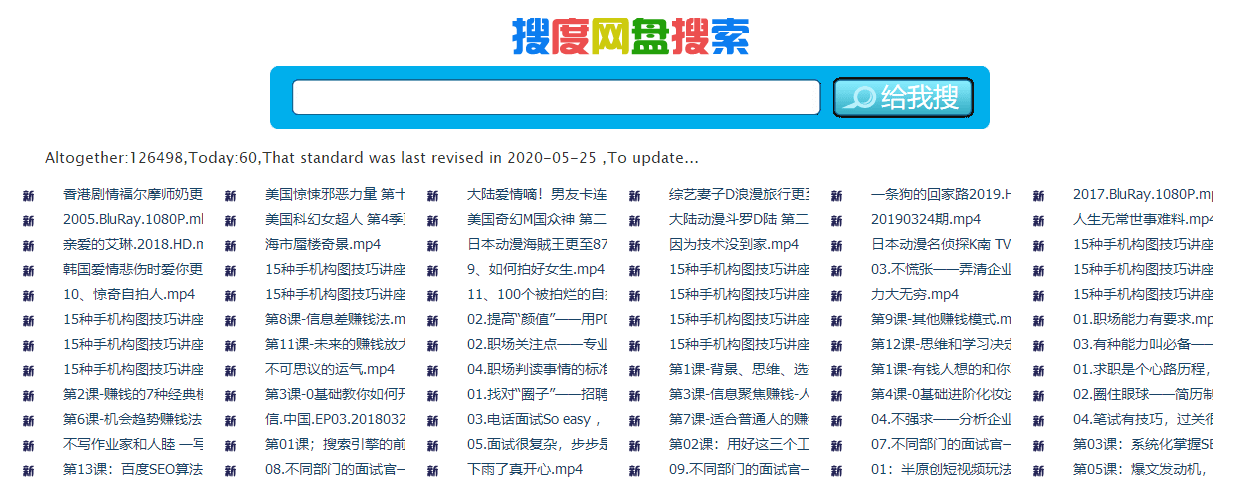This screenshot has height=496, width=1246.
Task: Open the 02.提高"颜值" link
Action: (x=537, y=319)
